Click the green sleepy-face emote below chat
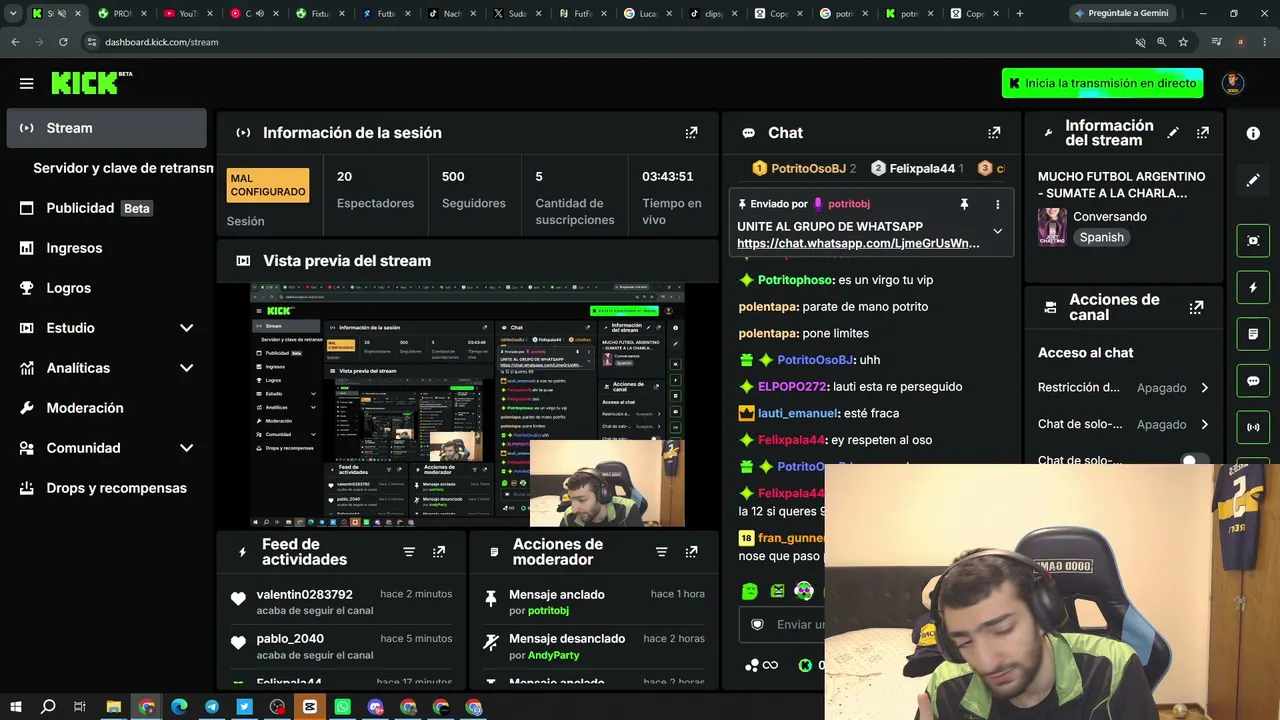1280x720 pixels. click(750, 591)
